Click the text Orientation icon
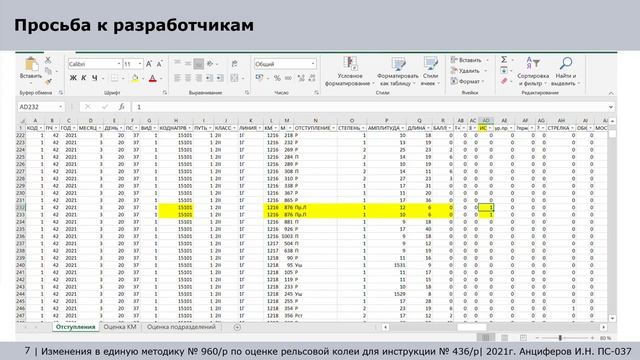Image resolution: width=640 pixels, height=360 pixels. (x=210, y=64)
